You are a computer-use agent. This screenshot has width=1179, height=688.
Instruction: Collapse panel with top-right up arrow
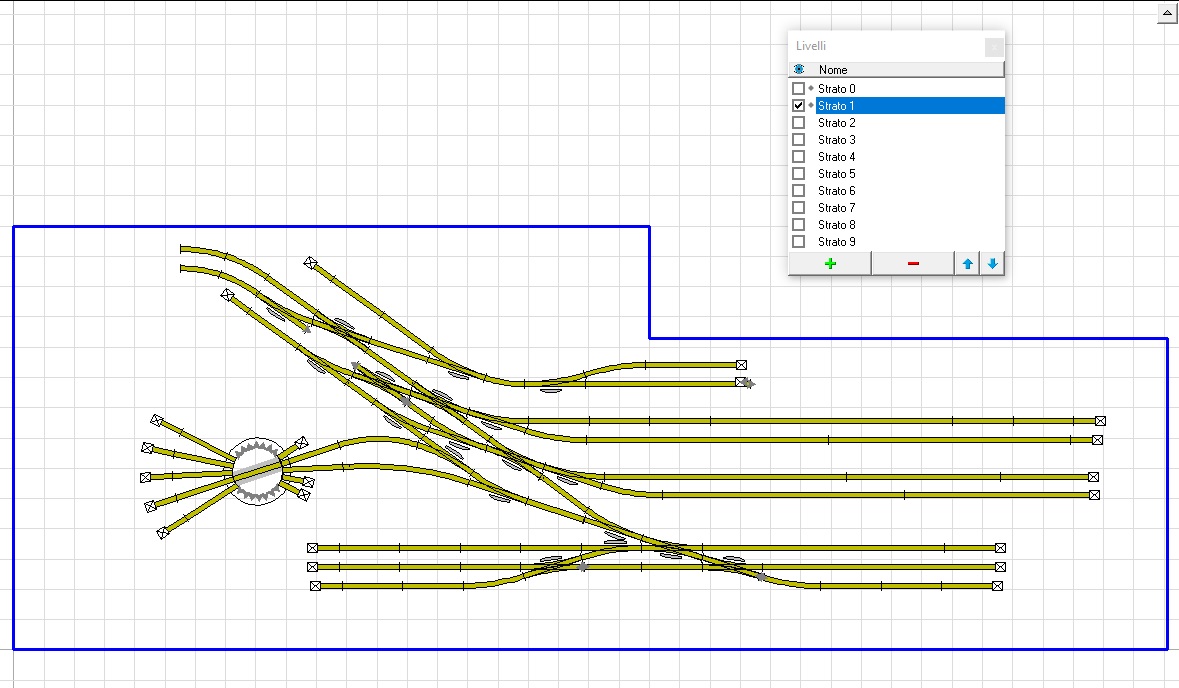pyautogui.click(x=1166, y=14)
